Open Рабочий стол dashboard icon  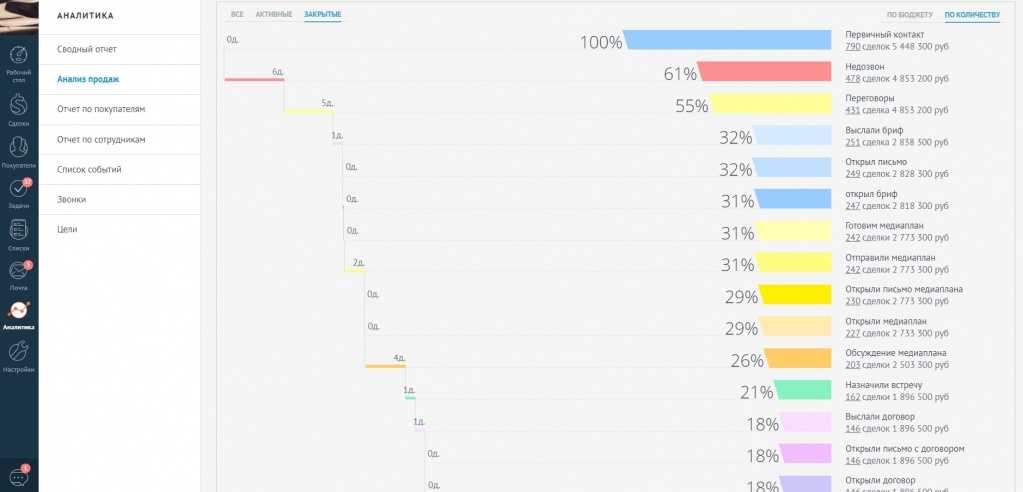pos(18,57)
